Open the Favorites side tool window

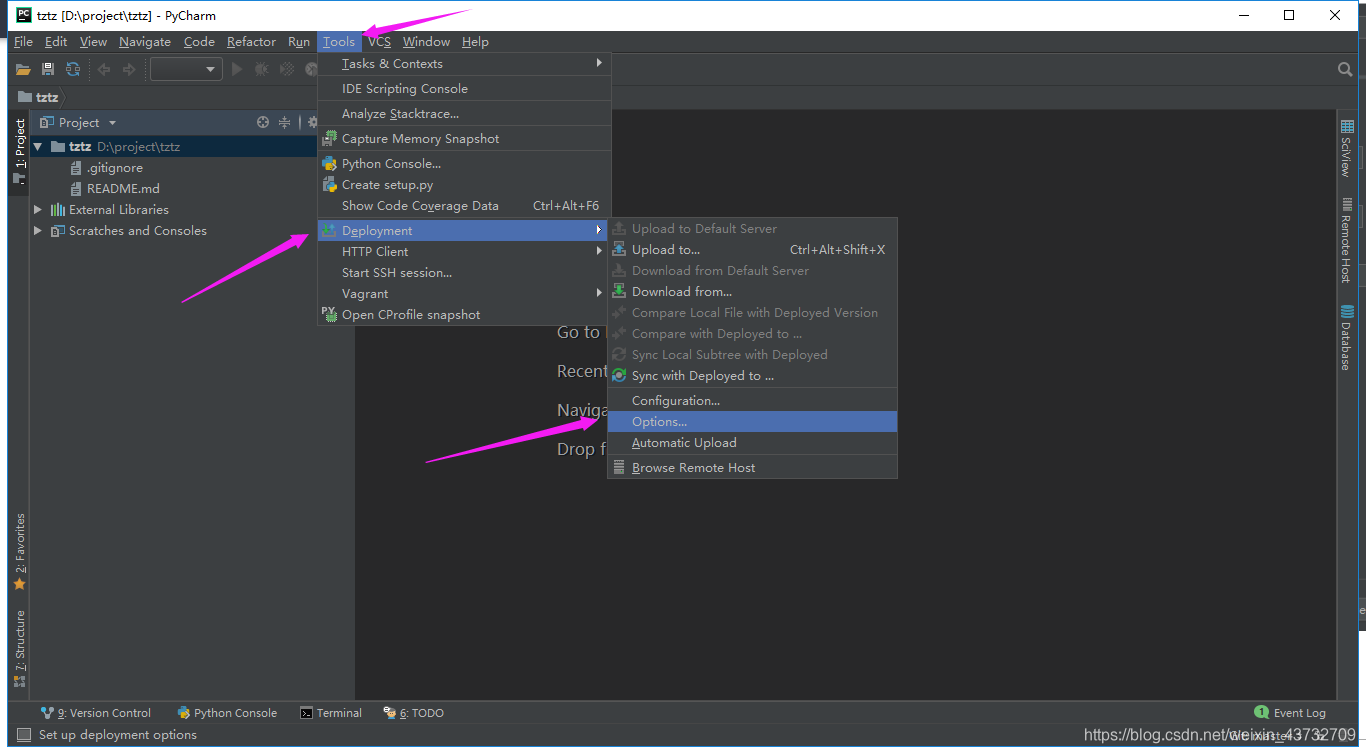(19, 551)
